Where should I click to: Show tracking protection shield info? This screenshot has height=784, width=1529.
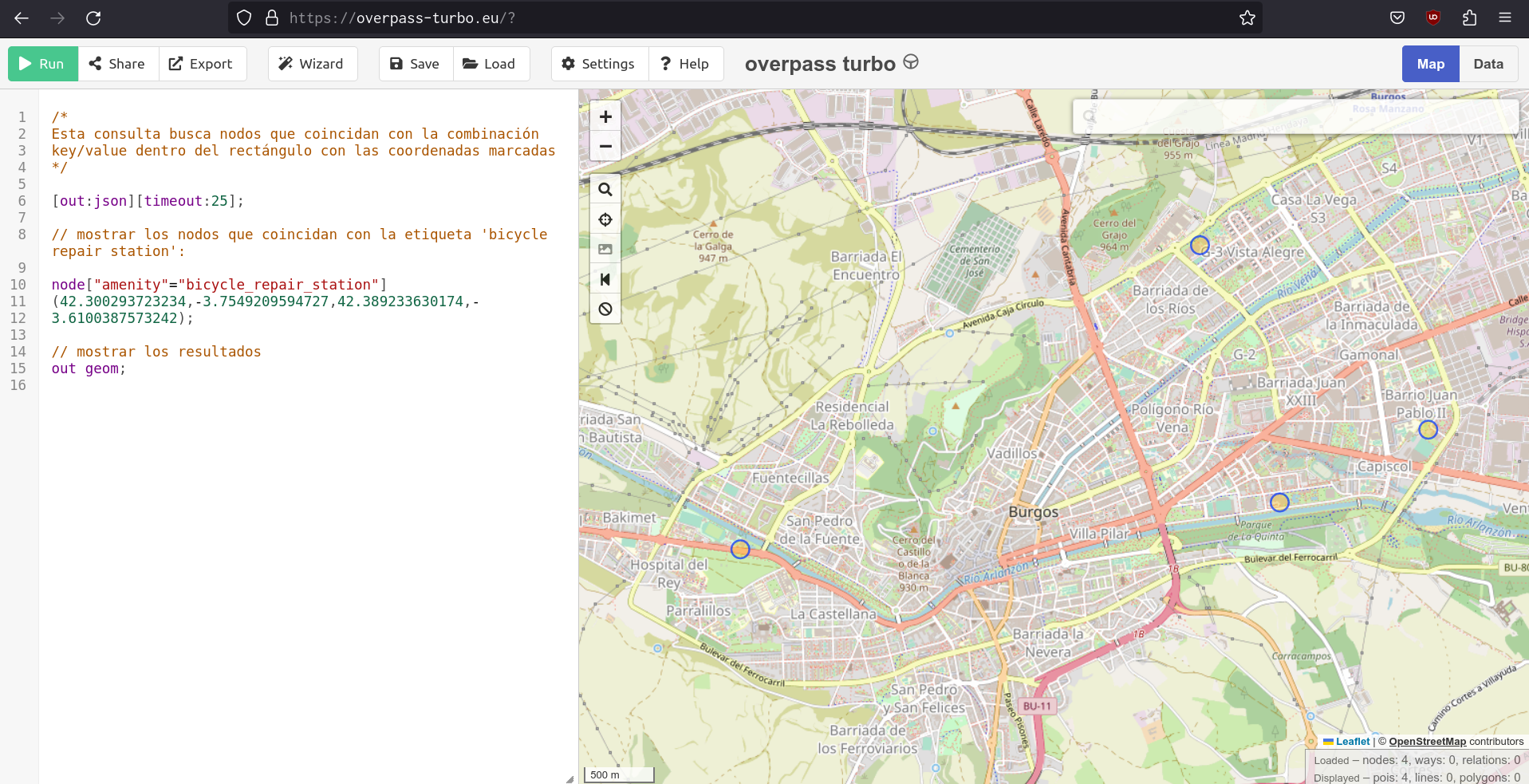244,18
